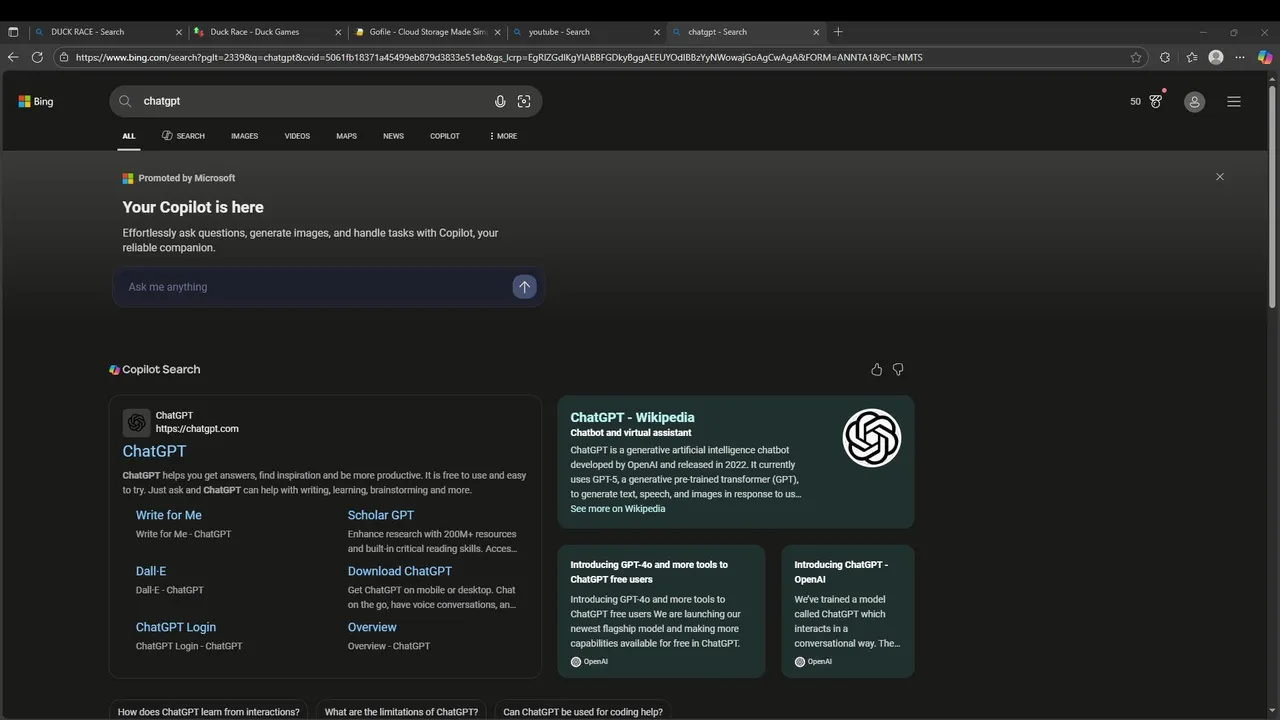Expand the MORE dropdown menu
Screen dimensions: 1280x720
click(503, 136)
